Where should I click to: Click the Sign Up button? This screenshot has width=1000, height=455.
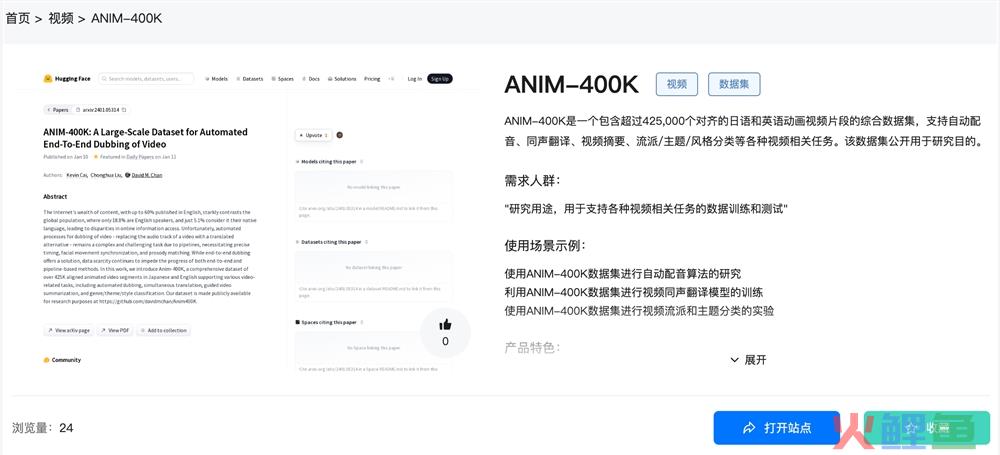pos(440,78)
